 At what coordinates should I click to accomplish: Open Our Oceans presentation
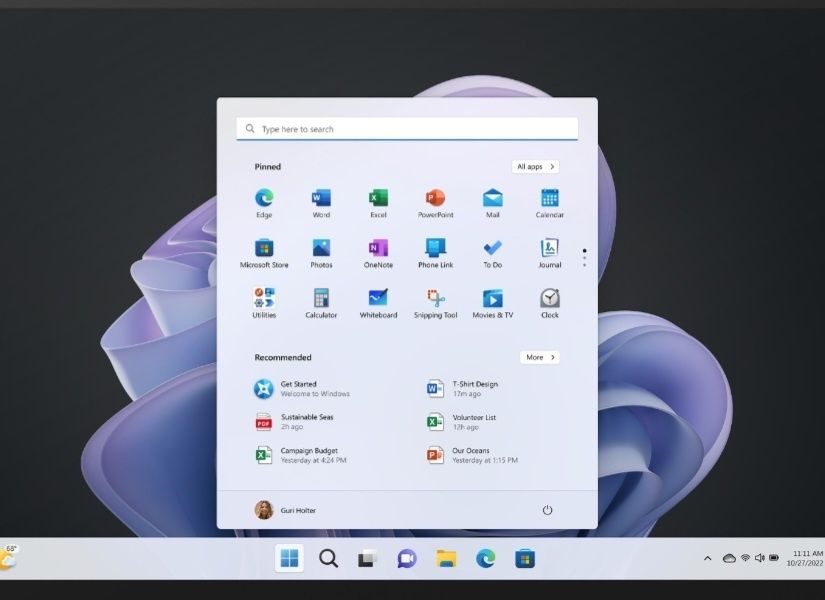click(472, 455)
